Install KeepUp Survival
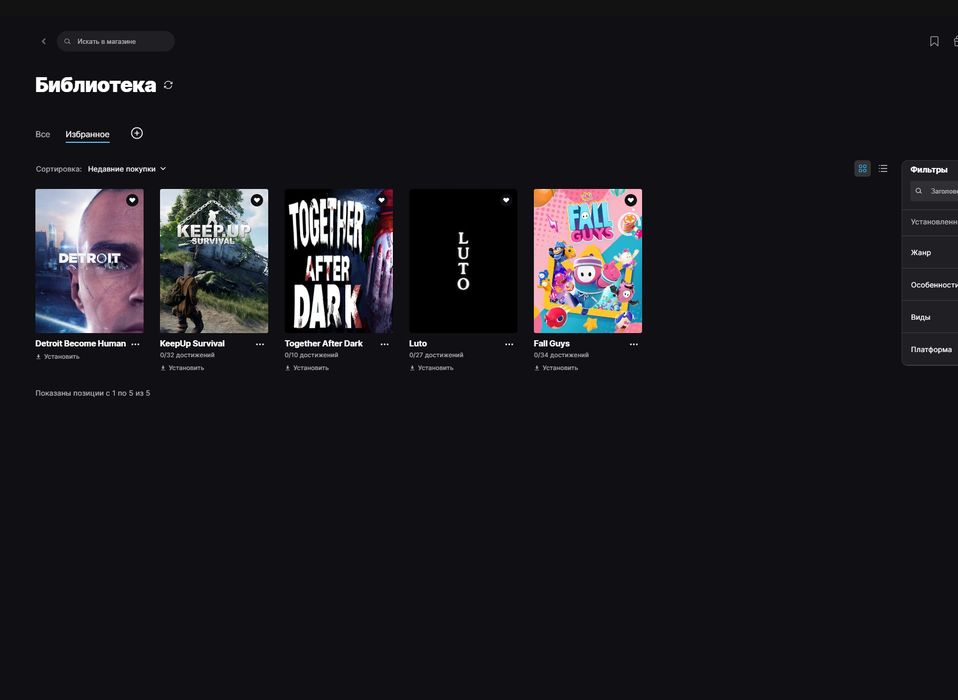Screen dimensions: 958x700 click(x=183, y=368)
